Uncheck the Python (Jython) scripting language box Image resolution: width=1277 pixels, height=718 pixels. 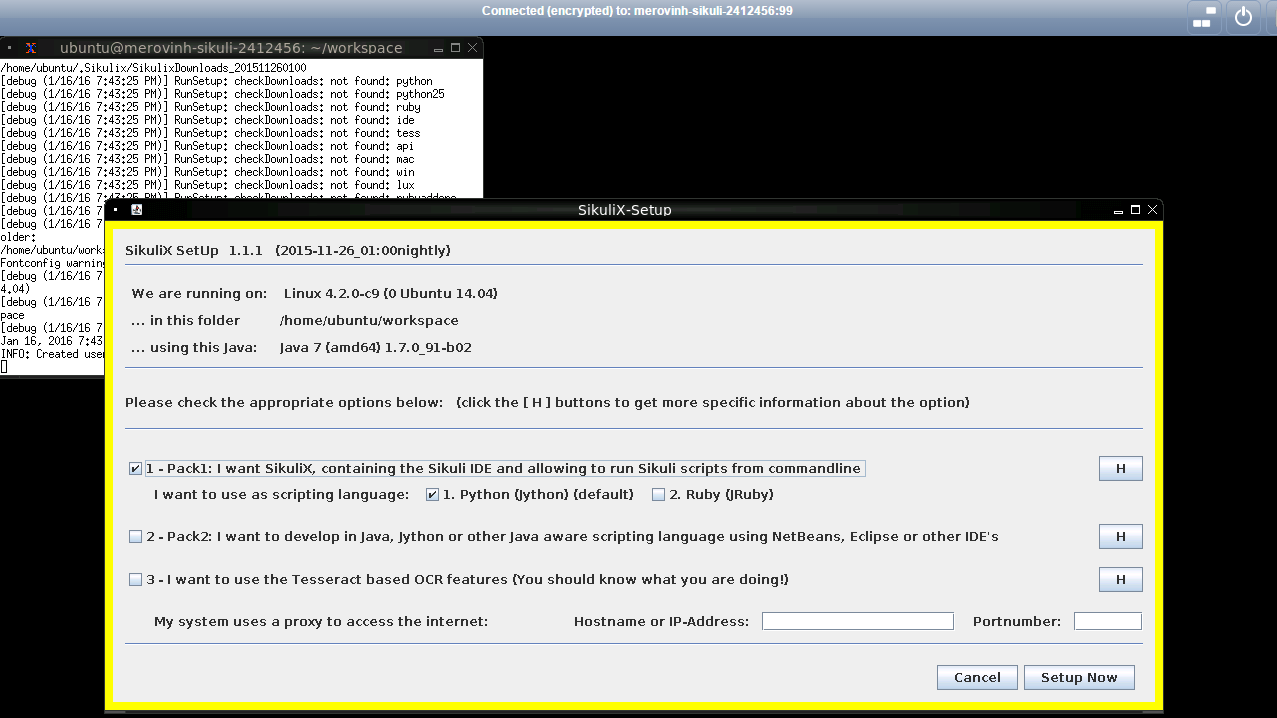pyautogui.click(x=432, y=494)
